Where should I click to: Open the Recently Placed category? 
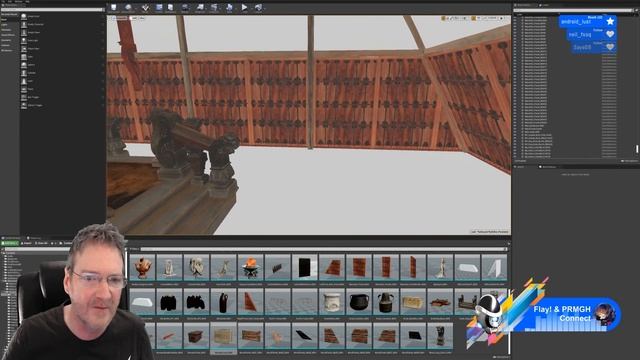point(10,14)
